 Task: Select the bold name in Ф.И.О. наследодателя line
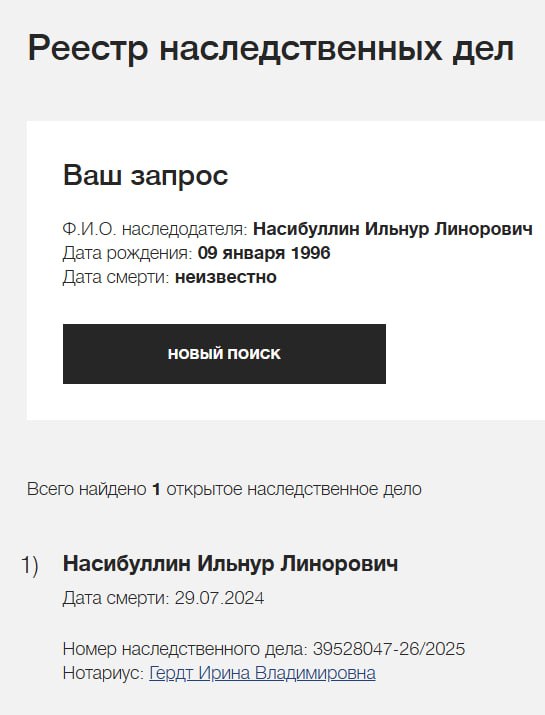(x=393, y=228)
